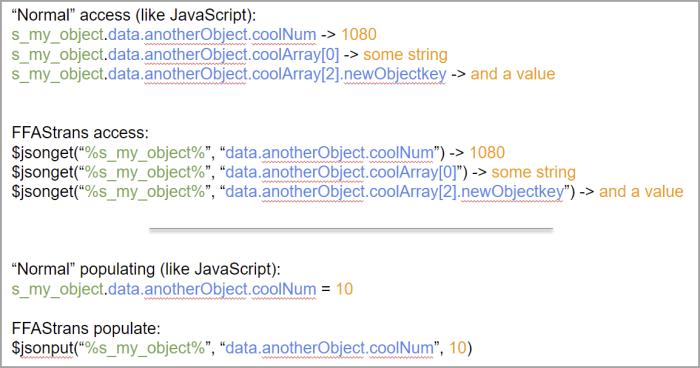Click the orange 10 argument in $jsonput

click(458, 348)
